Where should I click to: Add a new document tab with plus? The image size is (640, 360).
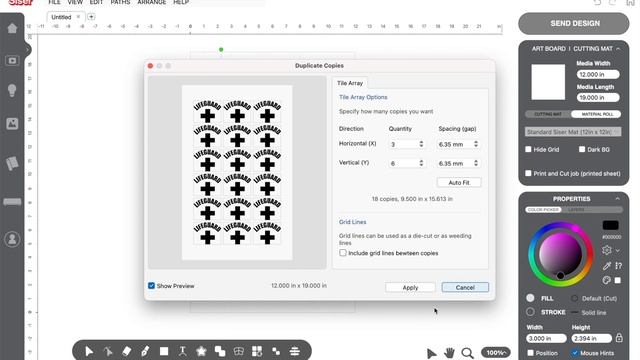pos(91,17)
